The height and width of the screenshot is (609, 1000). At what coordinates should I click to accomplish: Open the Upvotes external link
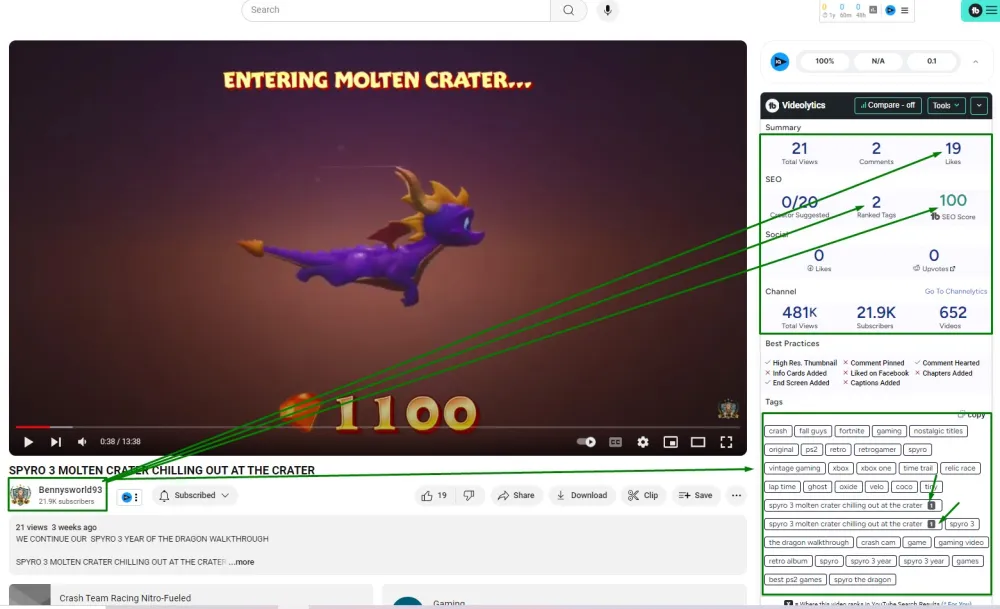952,269
